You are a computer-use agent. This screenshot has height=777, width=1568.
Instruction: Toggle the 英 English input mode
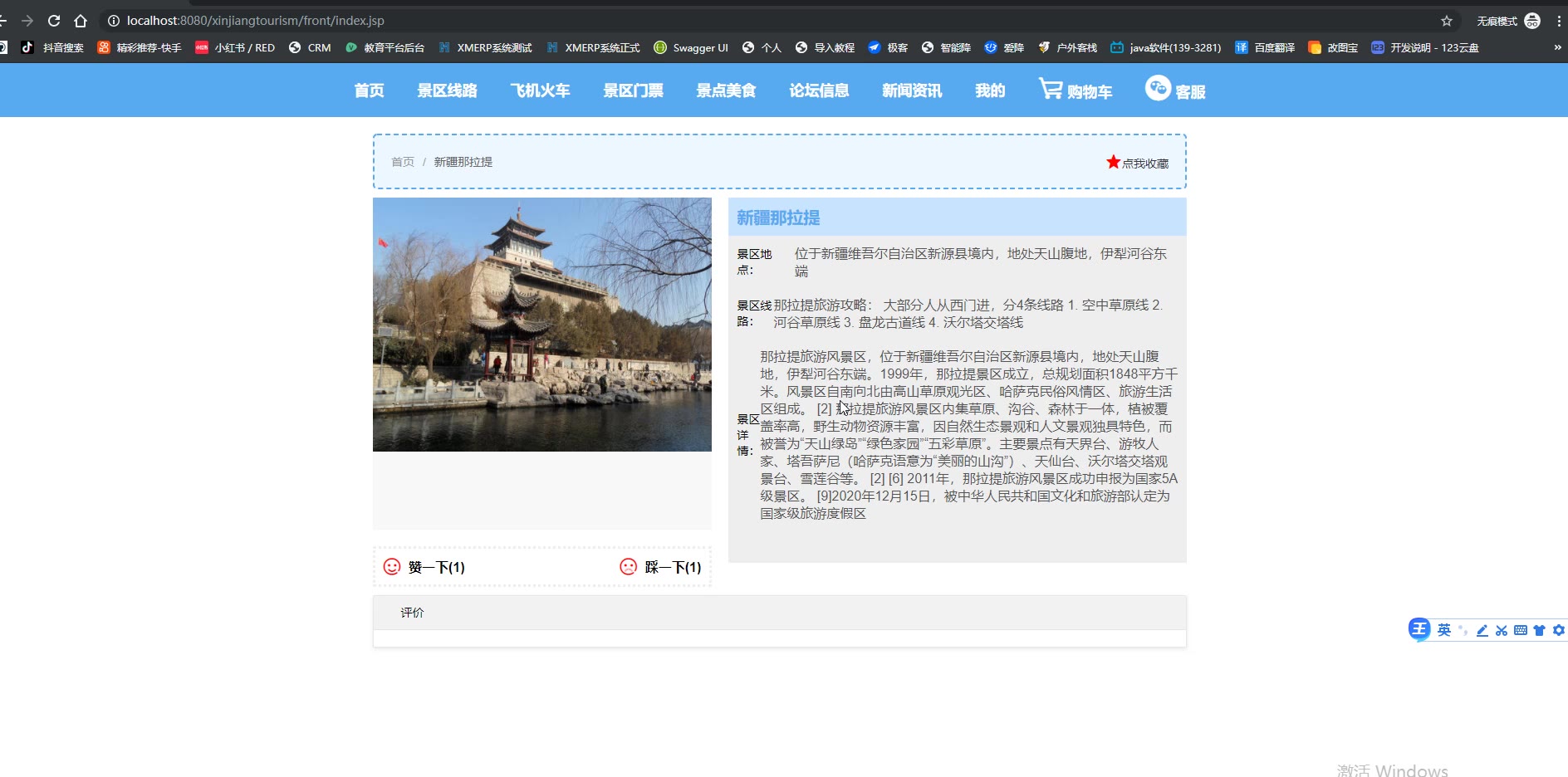point(1444,630)
